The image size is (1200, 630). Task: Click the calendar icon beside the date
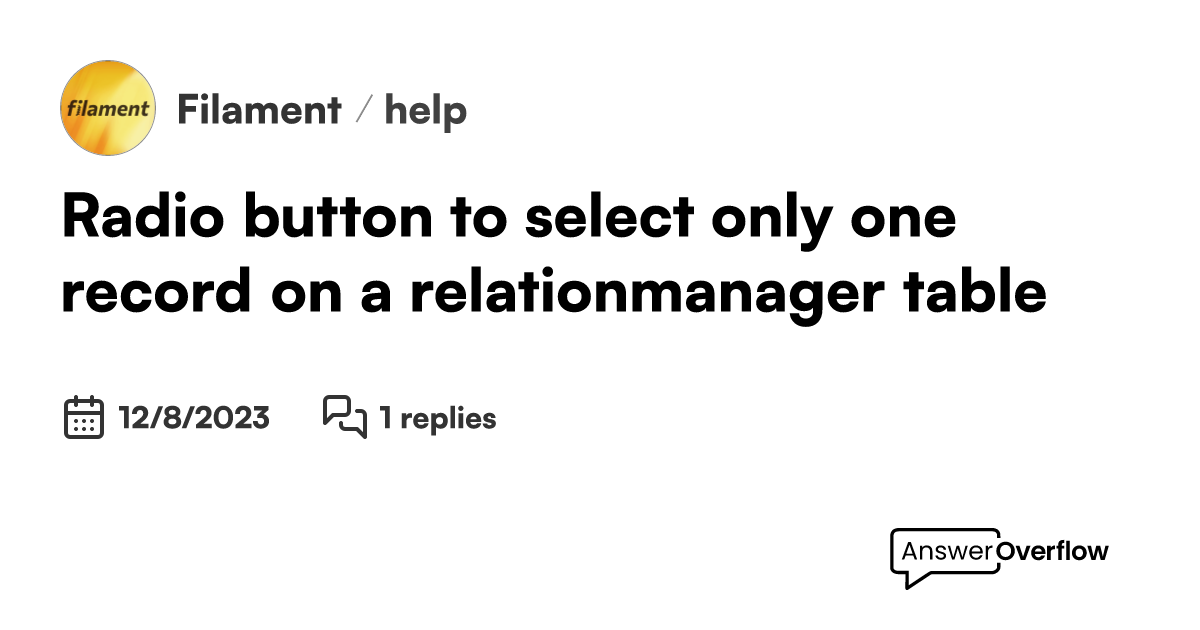(84, 417)
